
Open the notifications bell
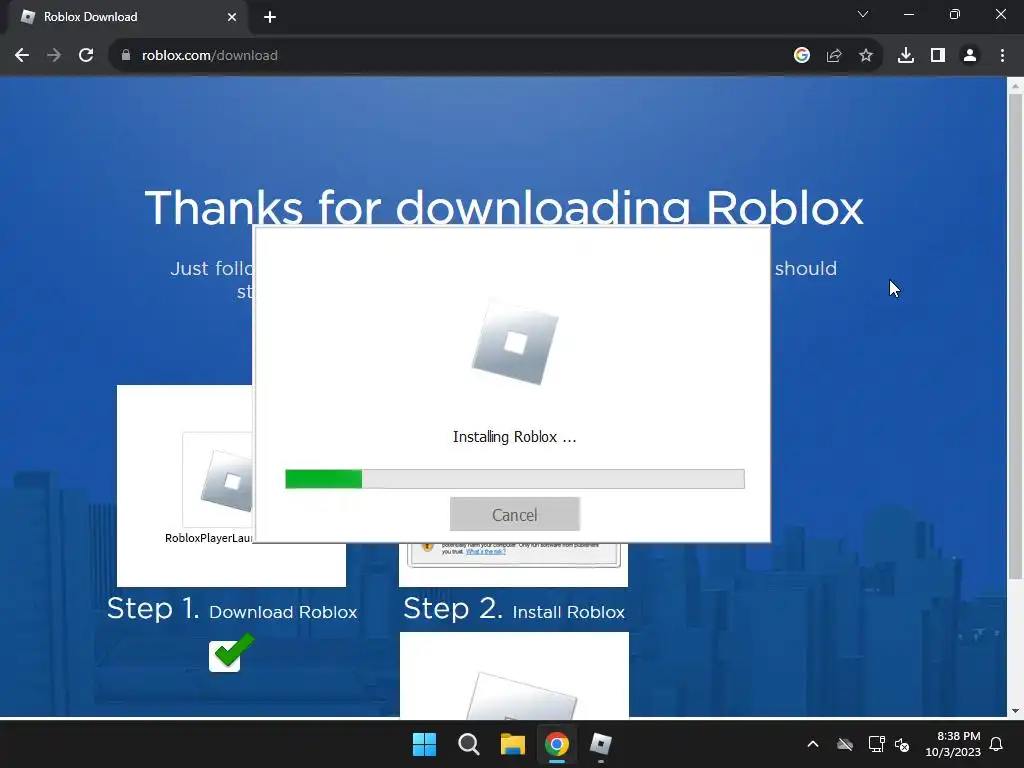point(997,744)
